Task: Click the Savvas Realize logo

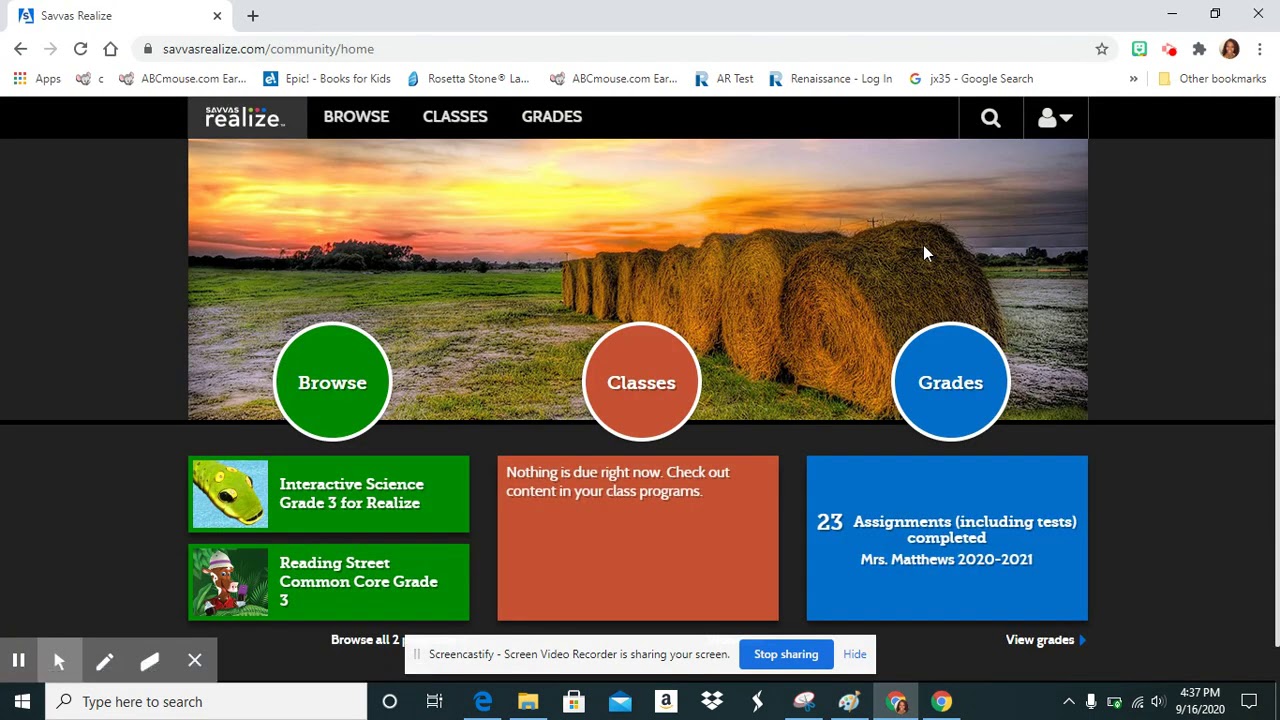Action: (245, 117)
